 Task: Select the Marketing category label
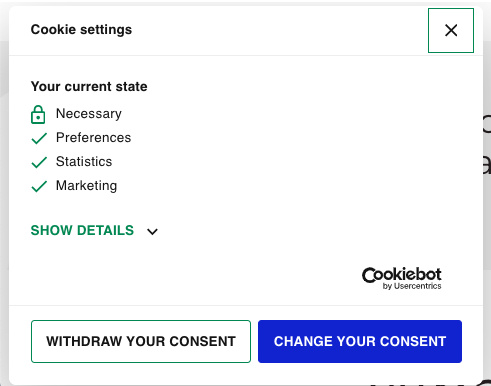pyautogui.click(x=86, y=186)
